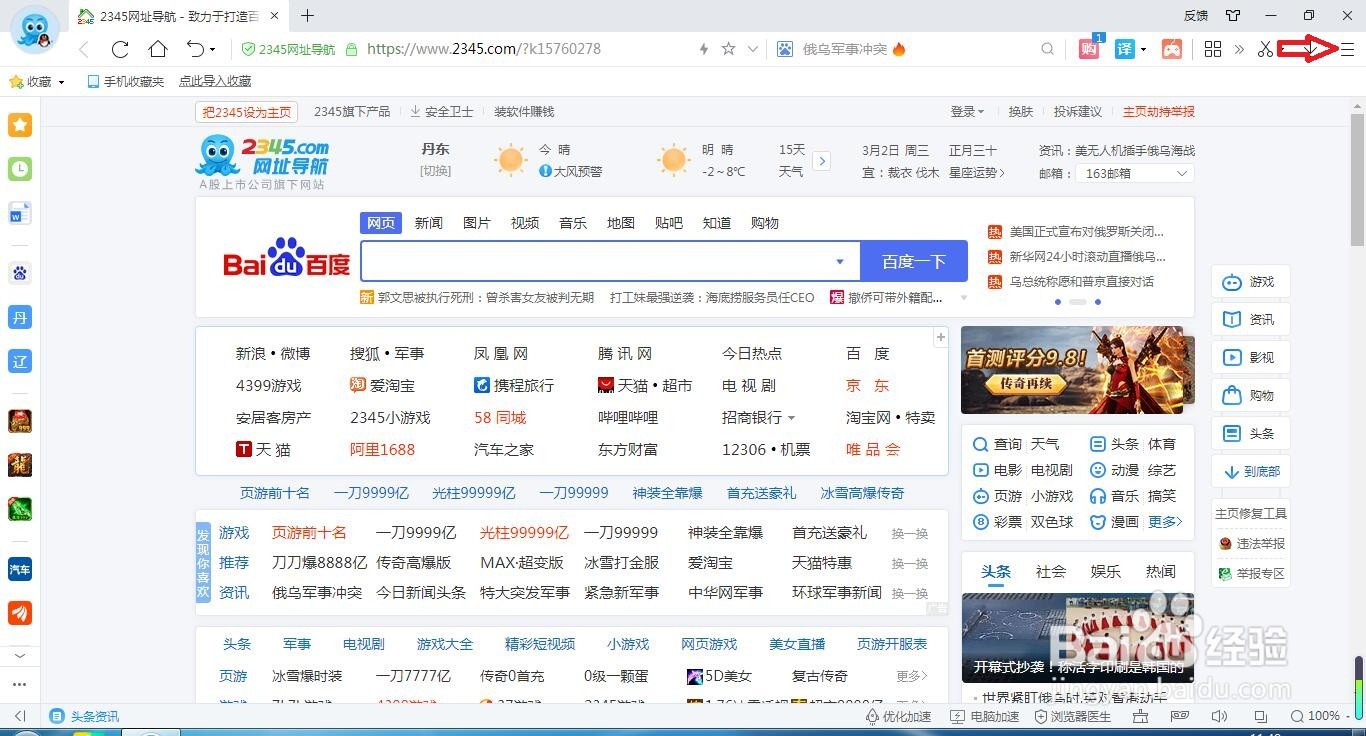
Task: Switch to the 新闻 search tab
Action: tap(428, 222)
